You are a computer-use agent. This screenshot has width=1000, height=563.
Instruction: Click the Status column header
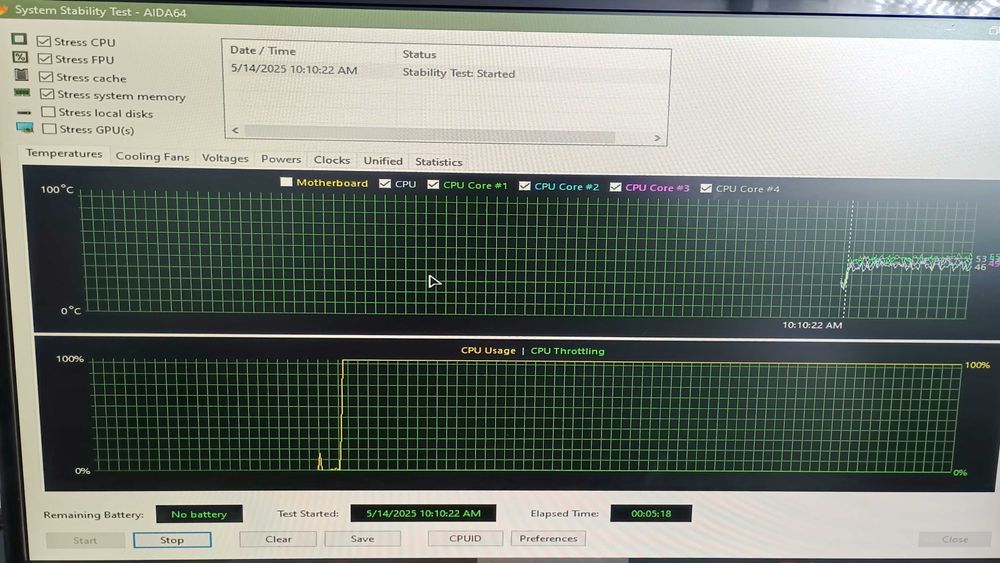pyautogui.click(x=419, y=54)
